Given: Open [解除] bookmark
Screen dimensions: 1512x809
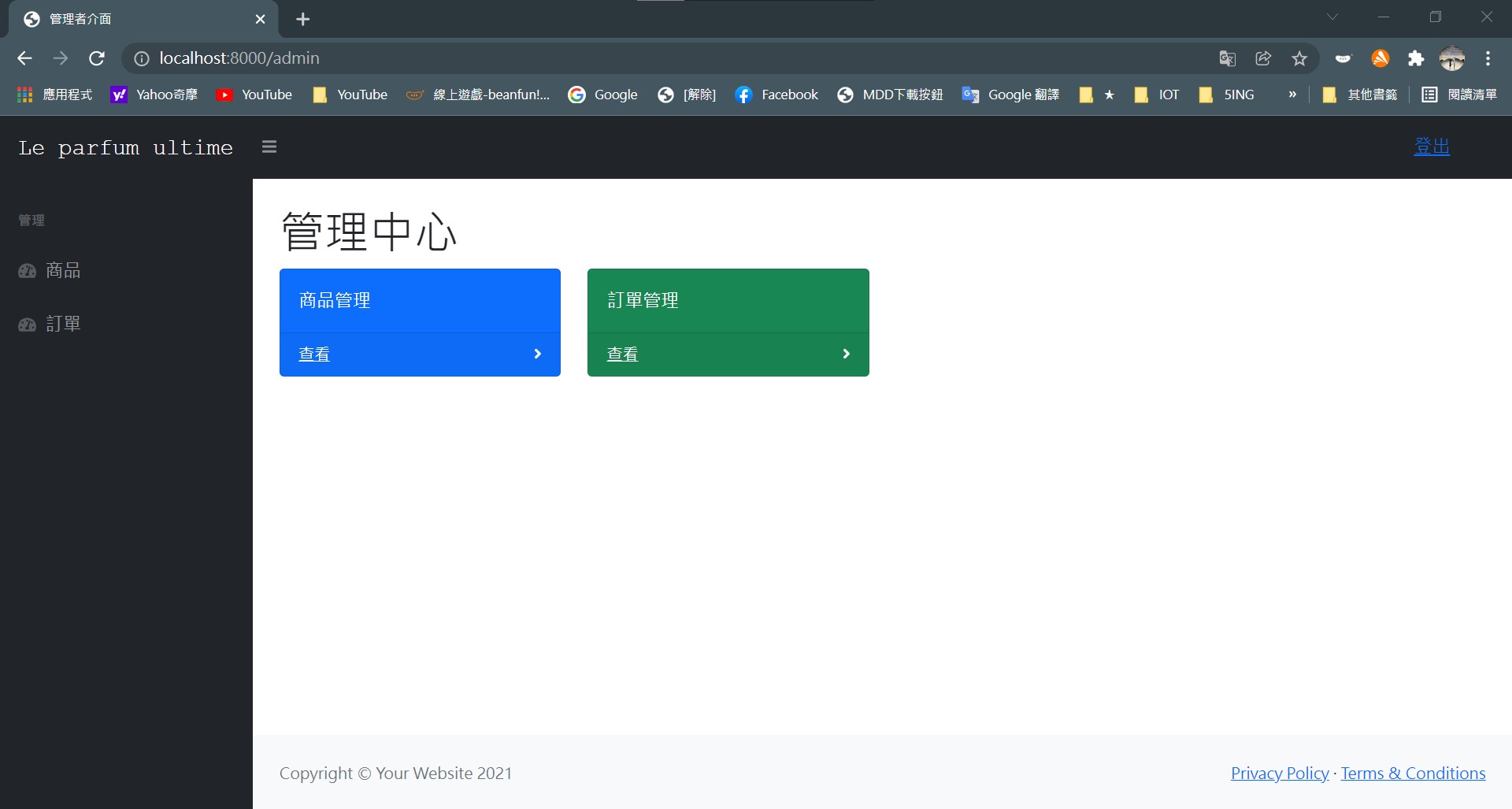Looking at the screenshot, I should coord(687,95).
